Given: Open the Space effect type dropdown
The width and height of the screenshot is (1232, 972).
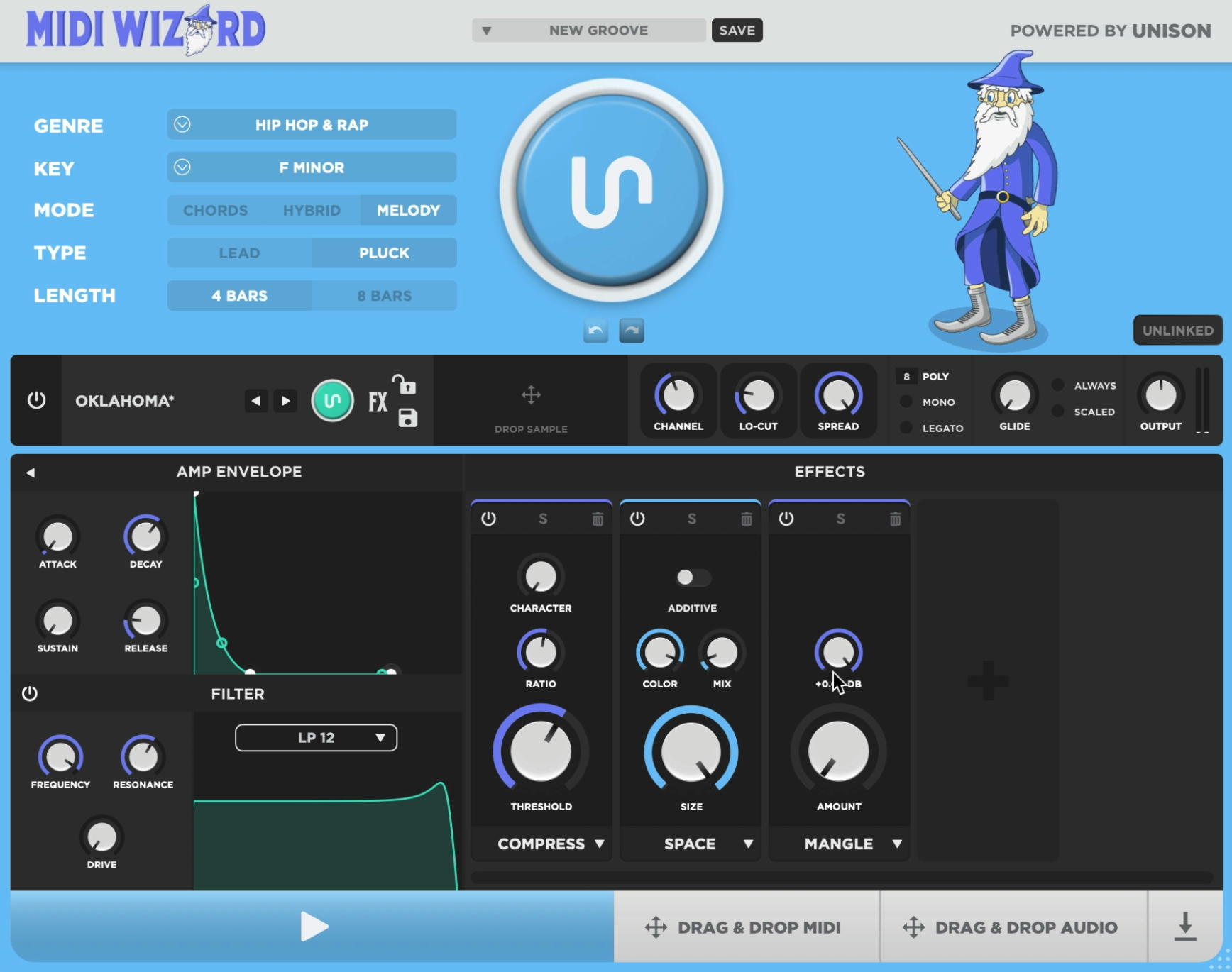Looking at the screenshot, I should click(691, 844).
